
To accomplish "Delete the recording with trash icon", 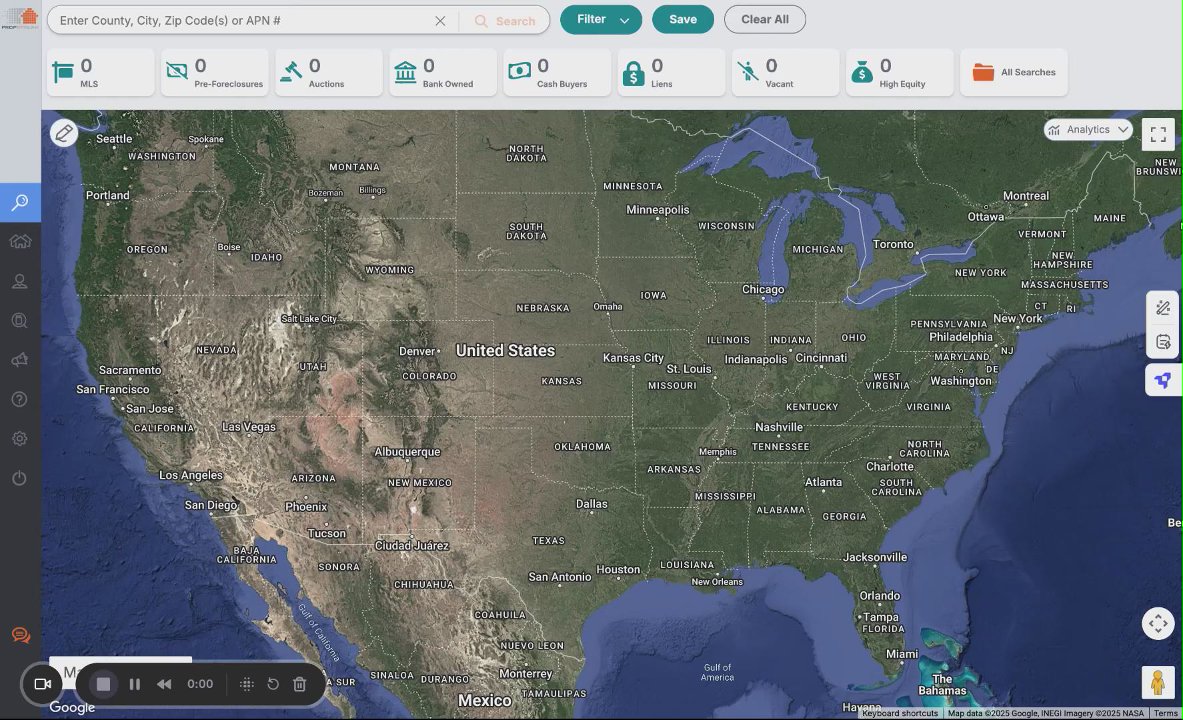I will [x=300, y=684].
